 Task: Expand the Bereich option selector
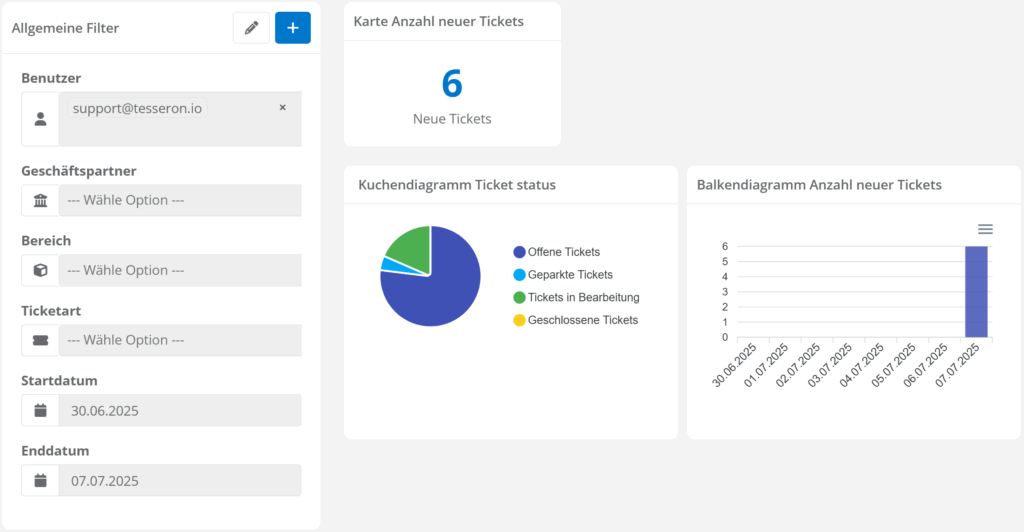click(x=180, y=270)
